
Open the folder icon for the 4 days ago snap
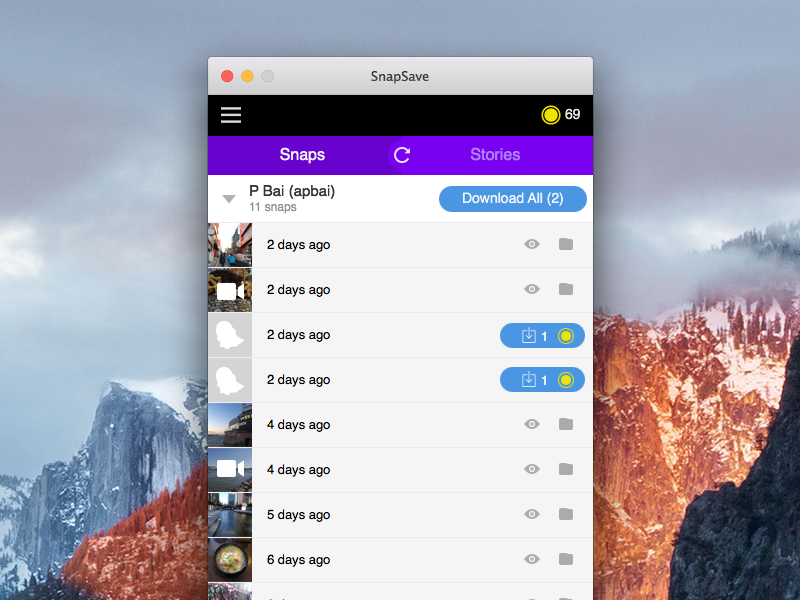[x=566, y=424]
